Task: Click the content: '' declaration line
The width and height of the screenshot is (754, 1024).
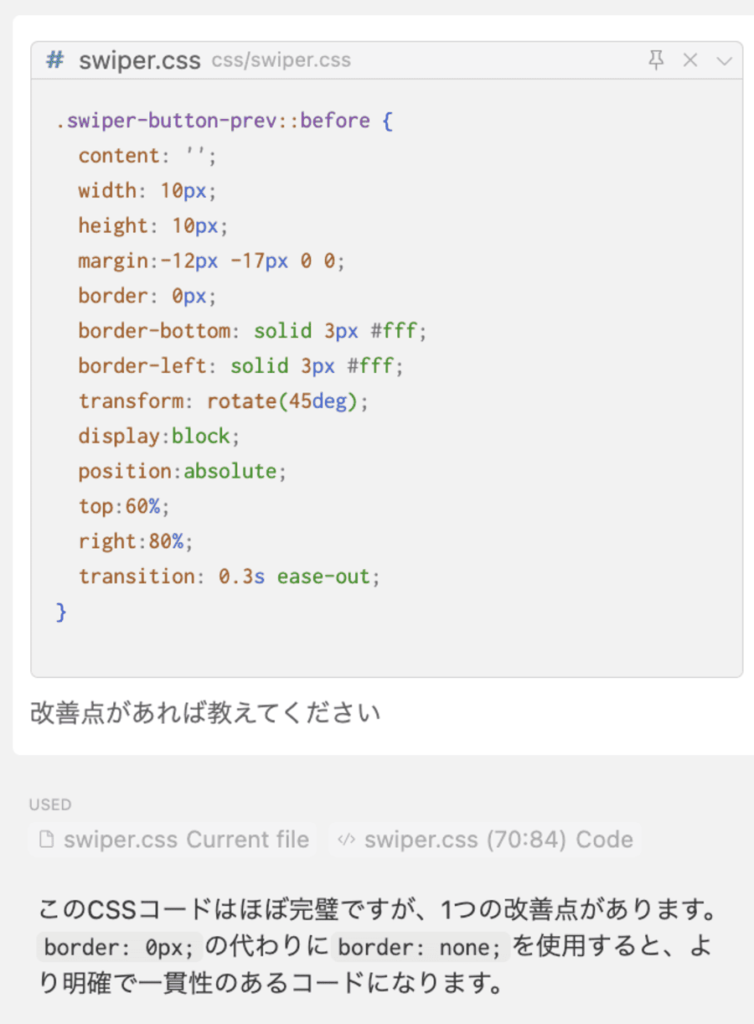Action: (147, 155)
